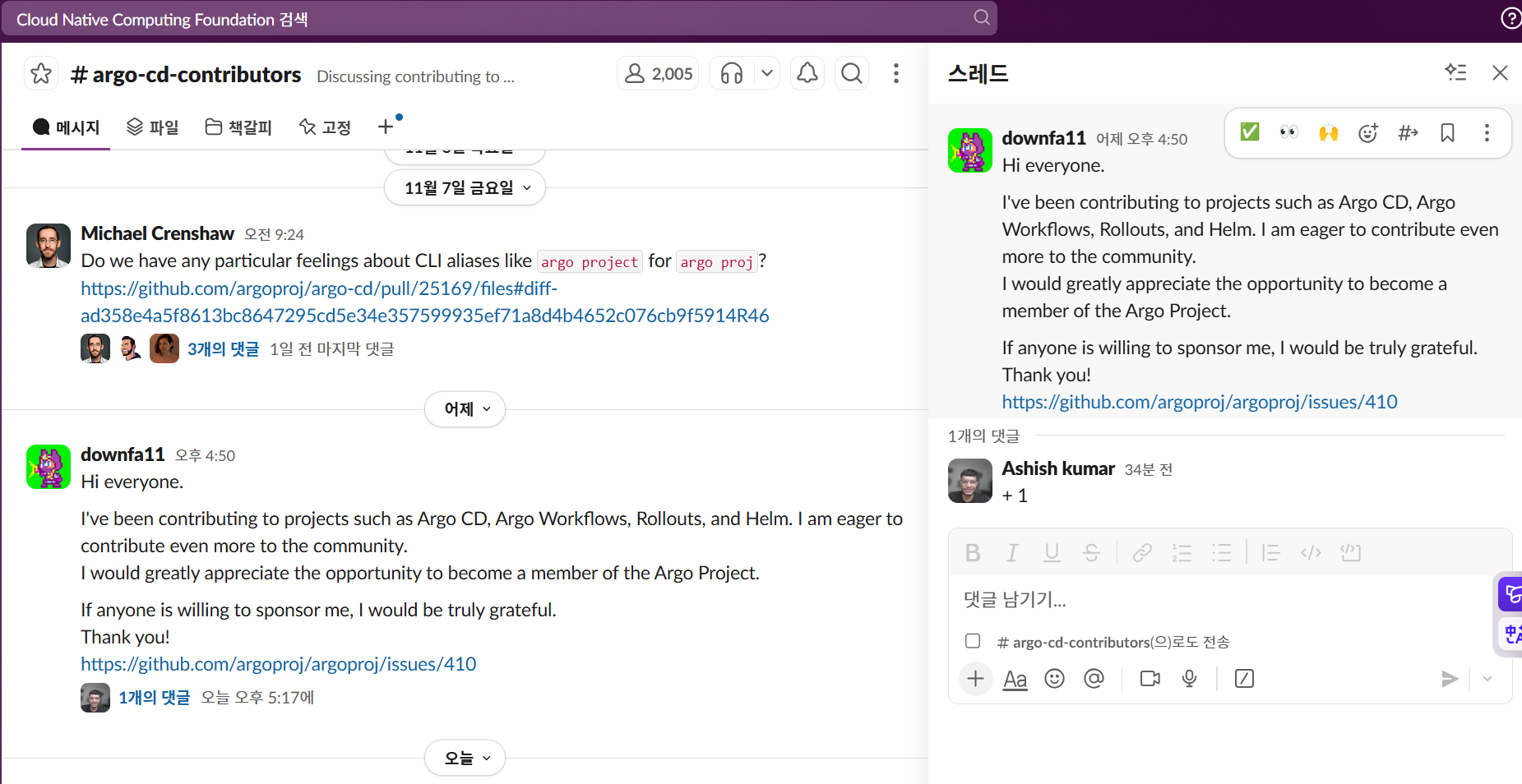The height and width of the screenshot is (784, 1522).
Task: Open message more actions menu
Action: (1487, 132)
